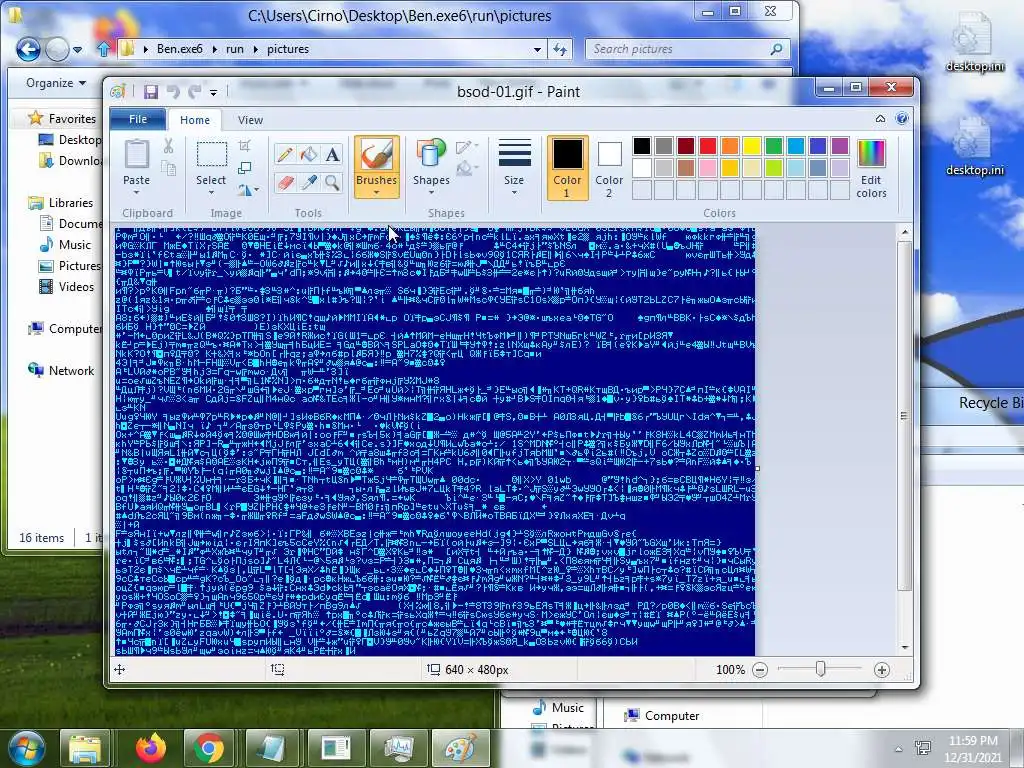Click zoom out minus button in status bar
Image resolution: width=1024 pixels, height=768 pixels.
pyautogui.click(x=760, y=670)
